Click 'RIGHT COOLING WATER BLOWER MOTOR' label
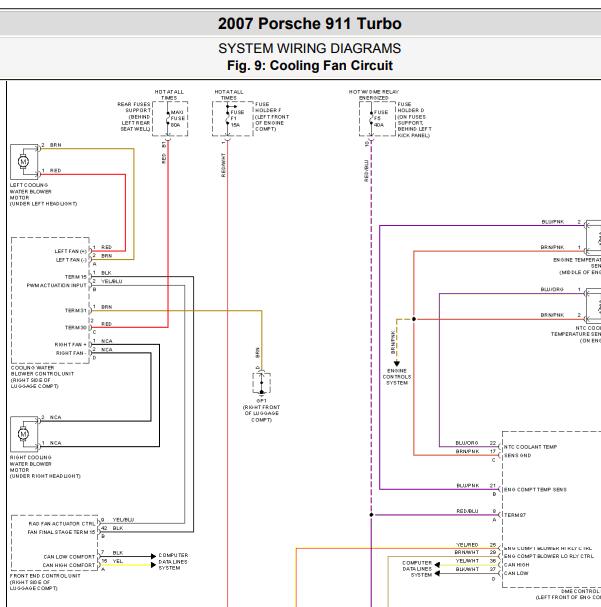This screenshot has height=607, width=601. [x=45, y=467]
